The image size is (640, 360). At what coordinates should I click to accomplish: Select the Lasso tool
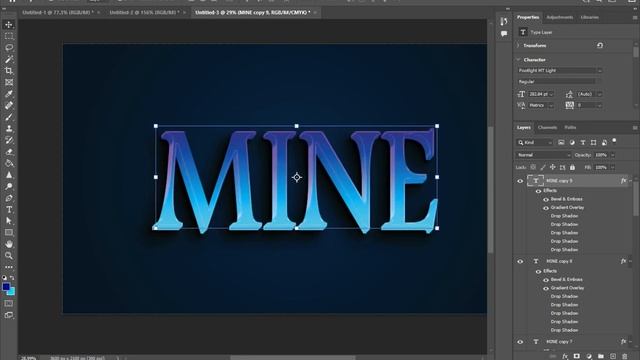tap(9, 48)
